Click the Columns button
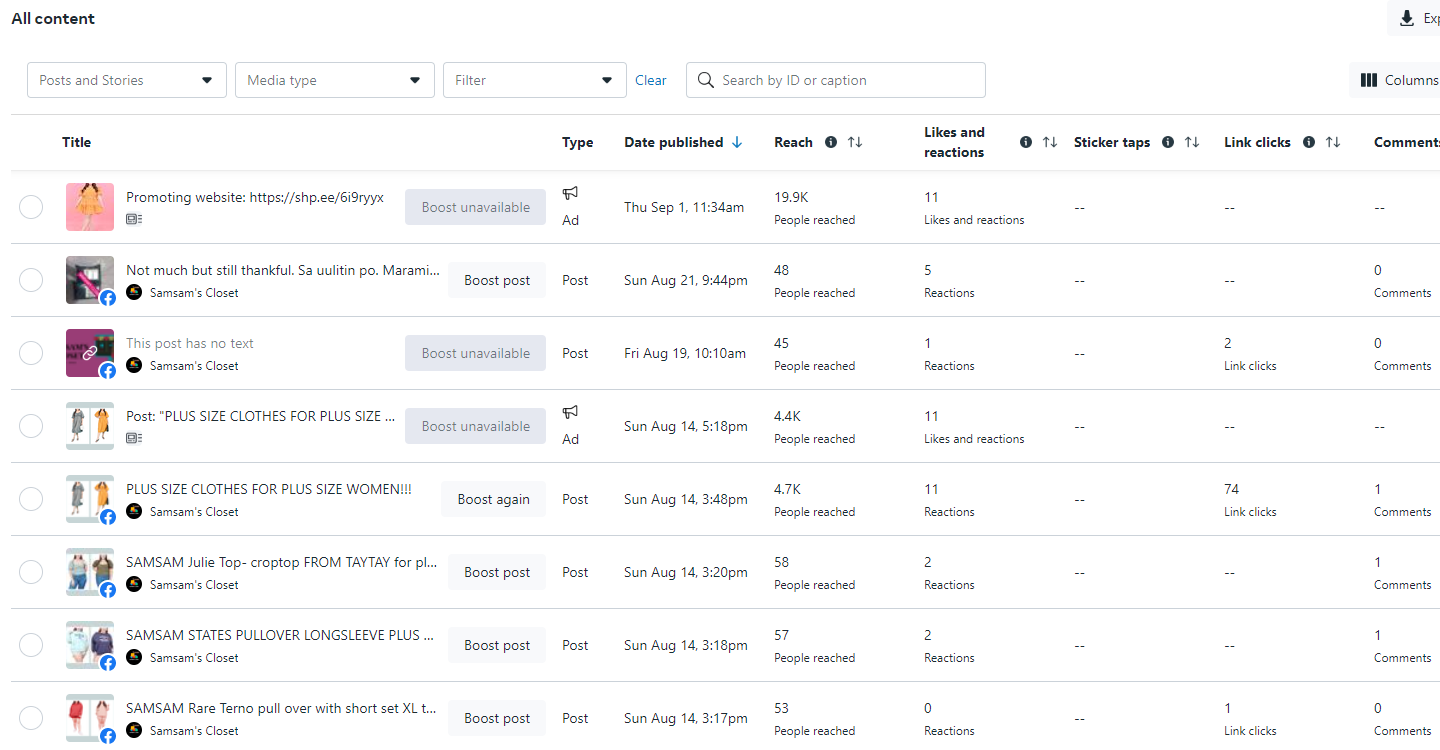Viewport: 1440px width, 750px height. [1395, 80]
